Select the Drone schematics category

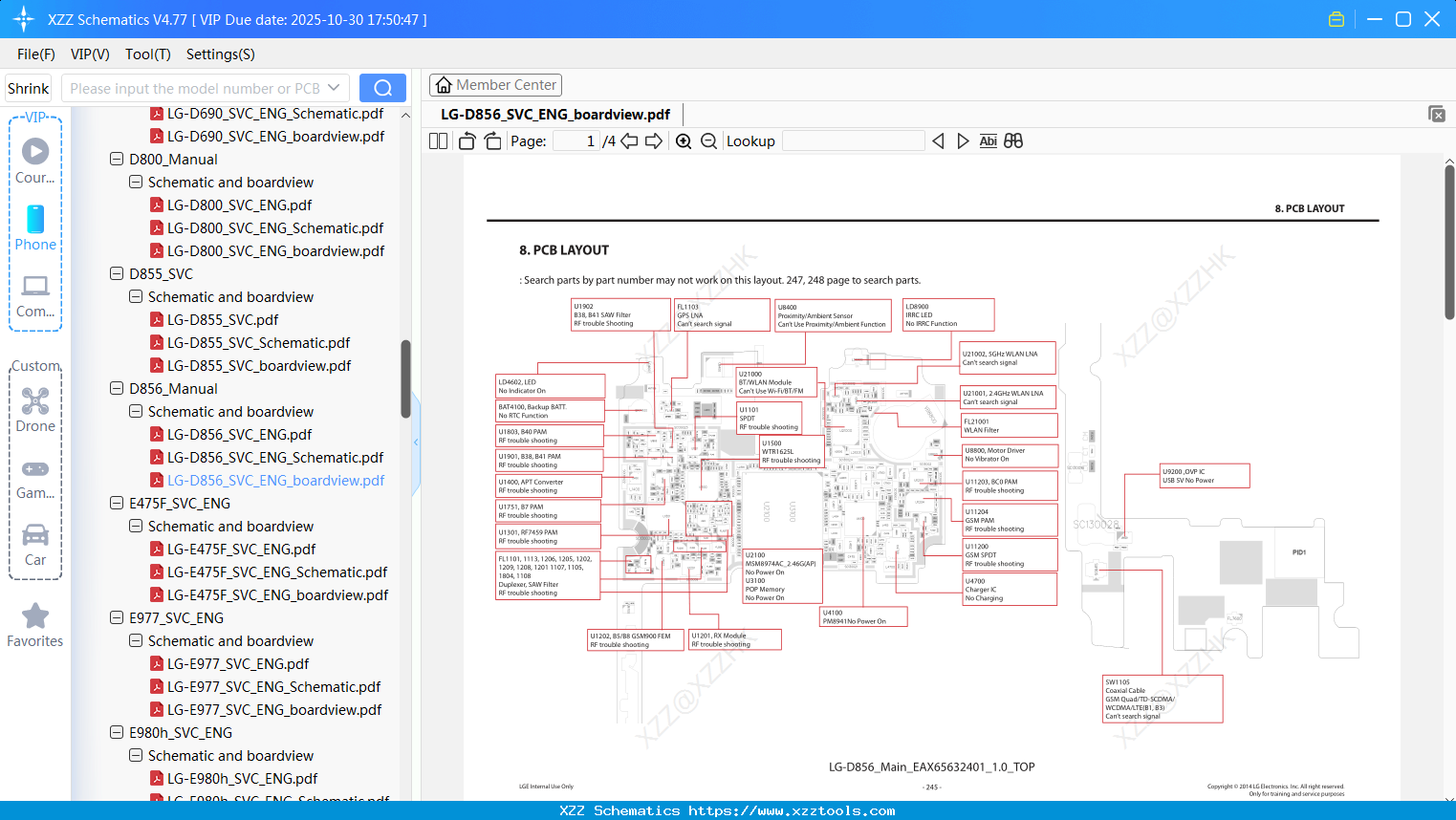pos(35,406)
